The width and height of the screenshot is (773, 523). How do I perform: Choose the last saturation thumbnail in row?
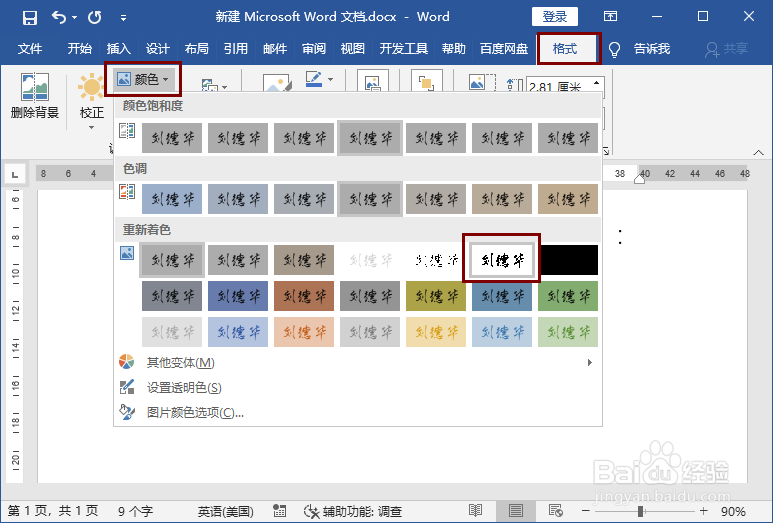coord(568,138)
